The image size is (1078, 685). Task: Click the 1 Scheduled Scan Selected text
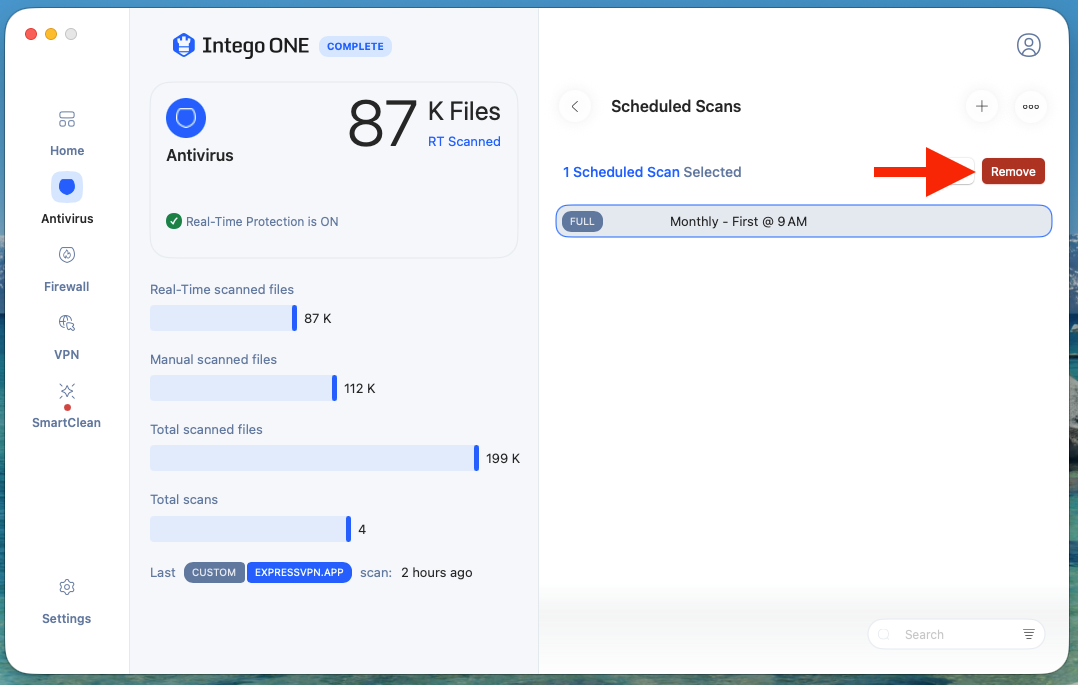click(652, 172)
